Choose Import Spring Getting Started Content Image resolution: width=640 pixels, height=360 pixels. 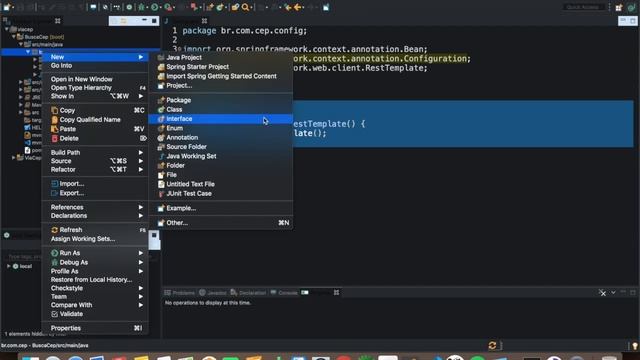pyautogui.click(x=220, y=76)
